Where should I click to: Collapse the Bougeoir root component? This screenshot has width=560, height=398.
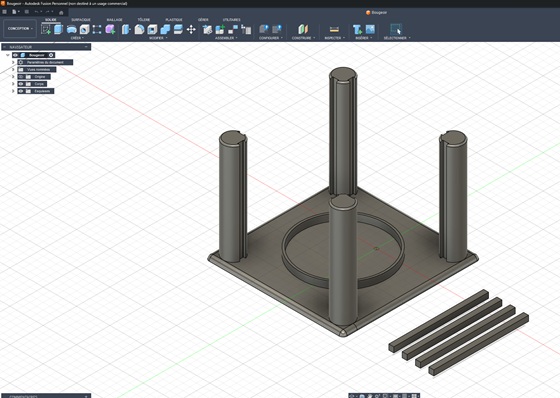tap(8, 55)
